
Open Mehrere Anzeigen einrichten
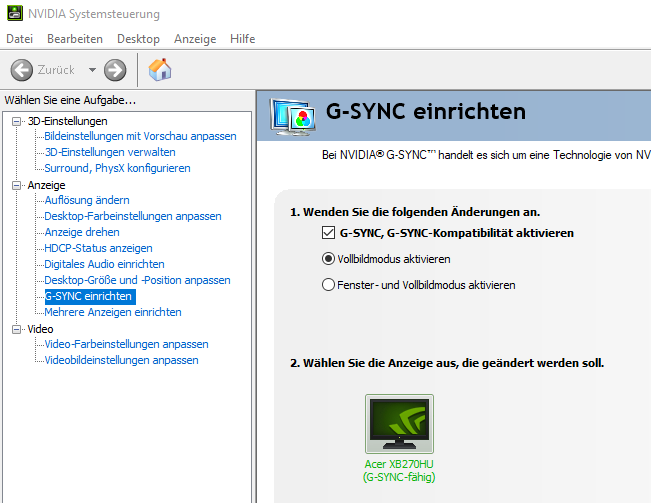[113, 312]
